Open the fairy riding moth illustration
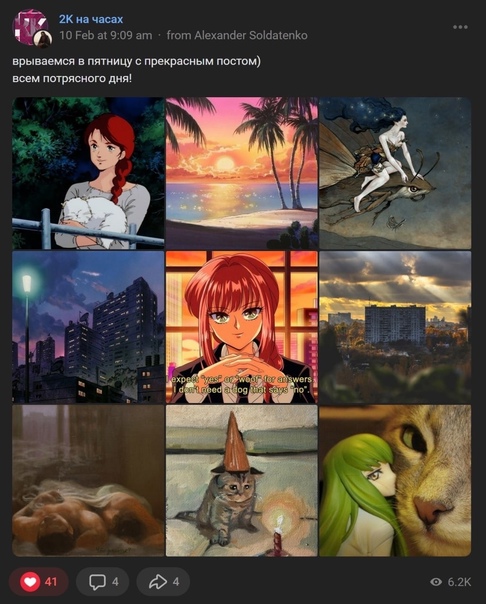The width and height of the screenshot is (486, 604). [x=395, y=173]
